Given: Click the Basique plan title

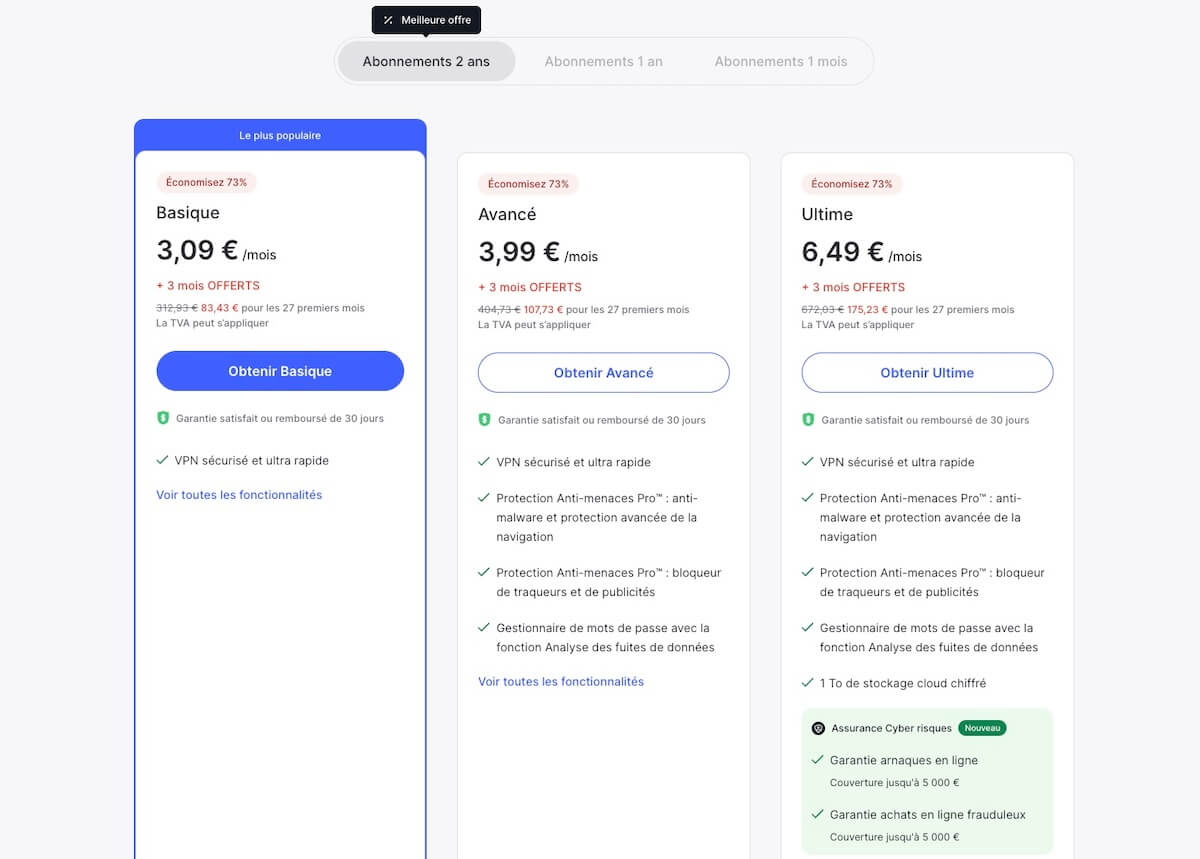Looking at the screenshot, I should 188,212.
